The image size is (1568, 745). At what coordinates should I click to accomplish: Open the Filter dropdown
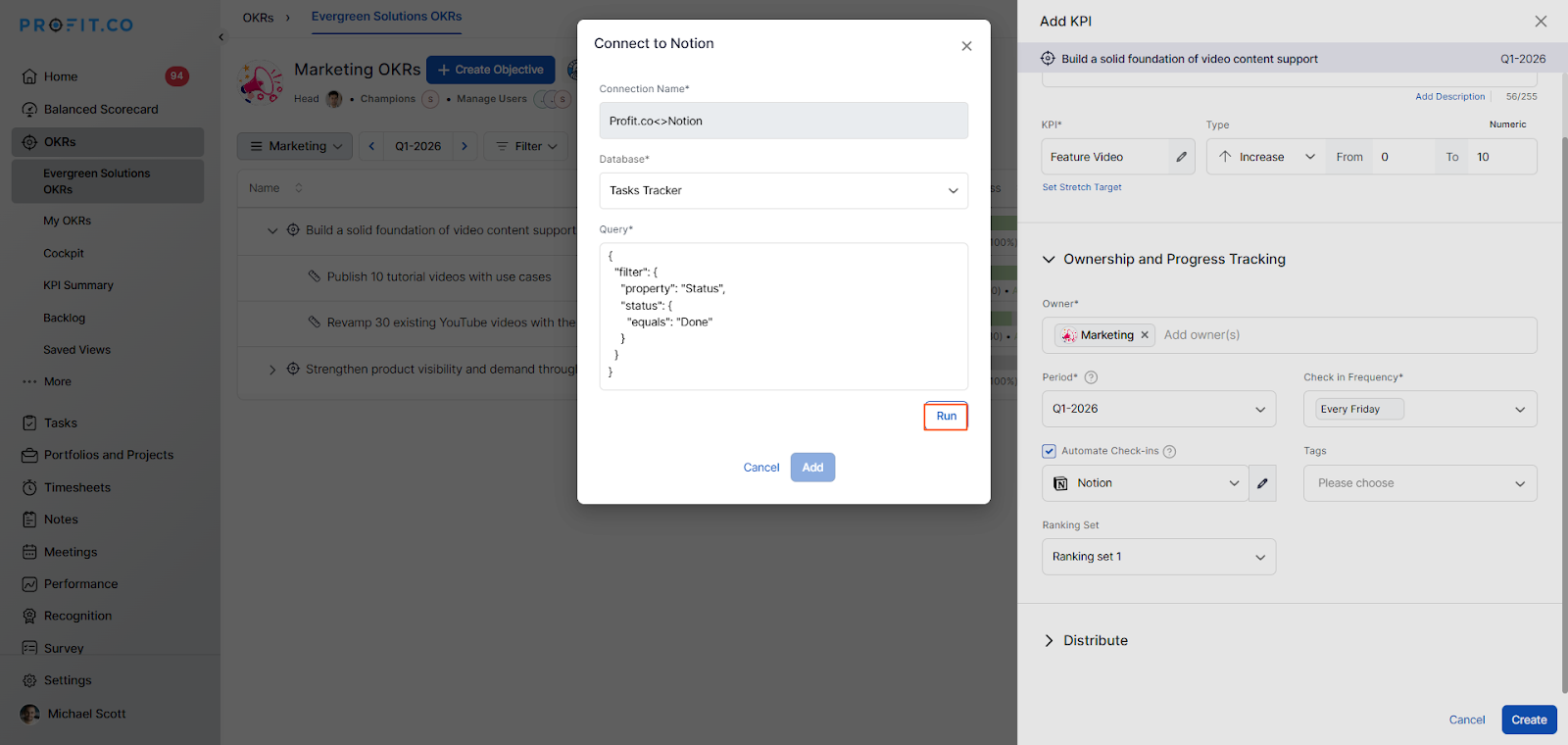[526, 146]
